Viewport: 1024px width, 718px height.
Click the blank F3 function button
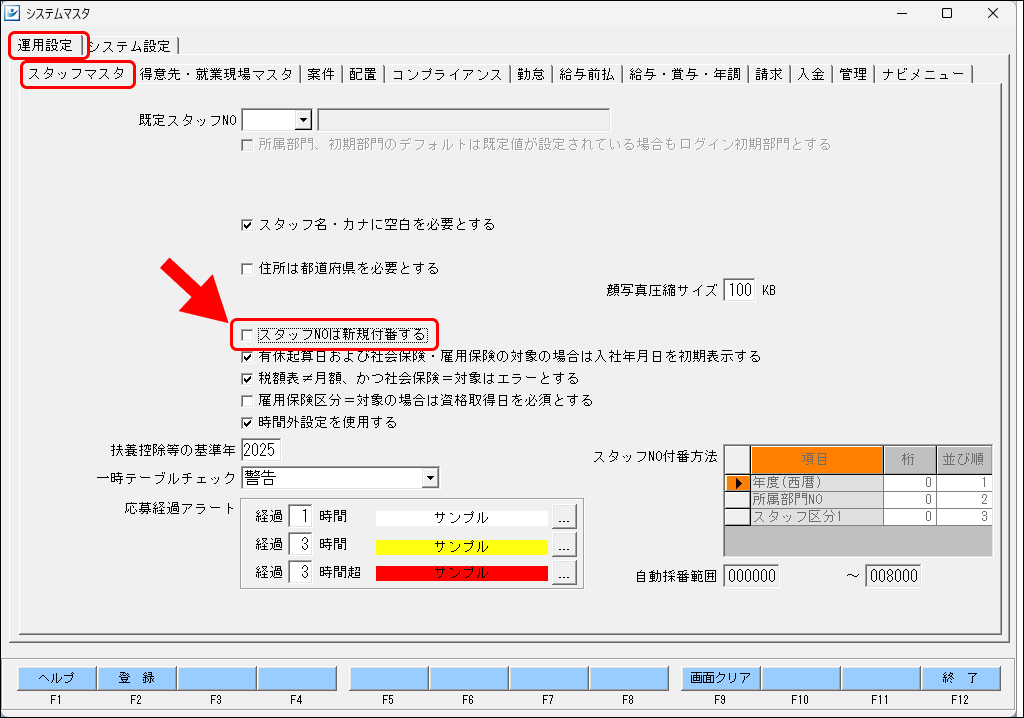point(216,678)
